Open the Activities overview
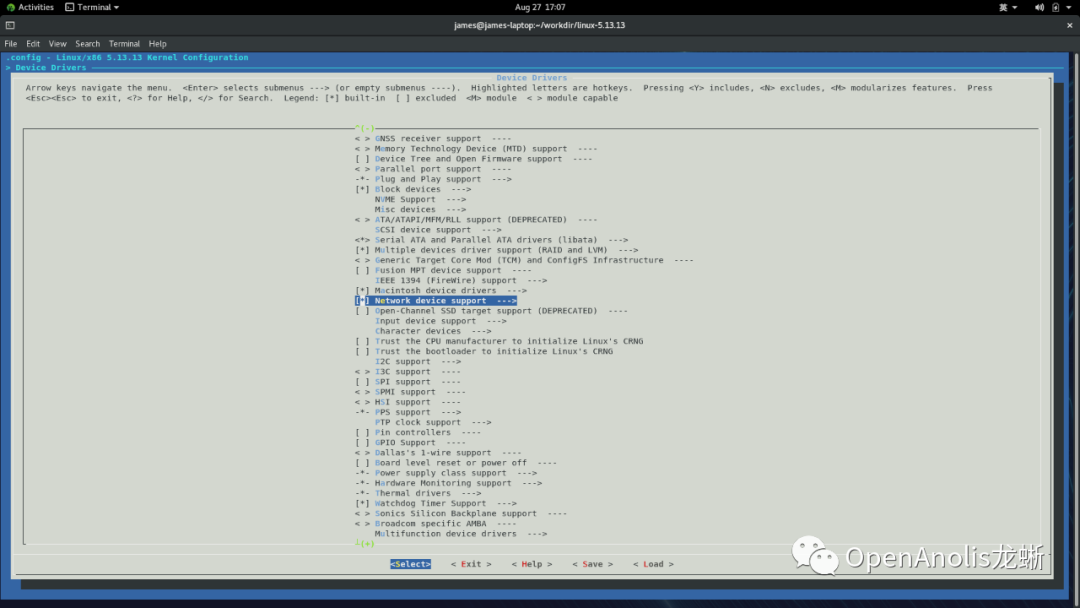 point(30,7)
